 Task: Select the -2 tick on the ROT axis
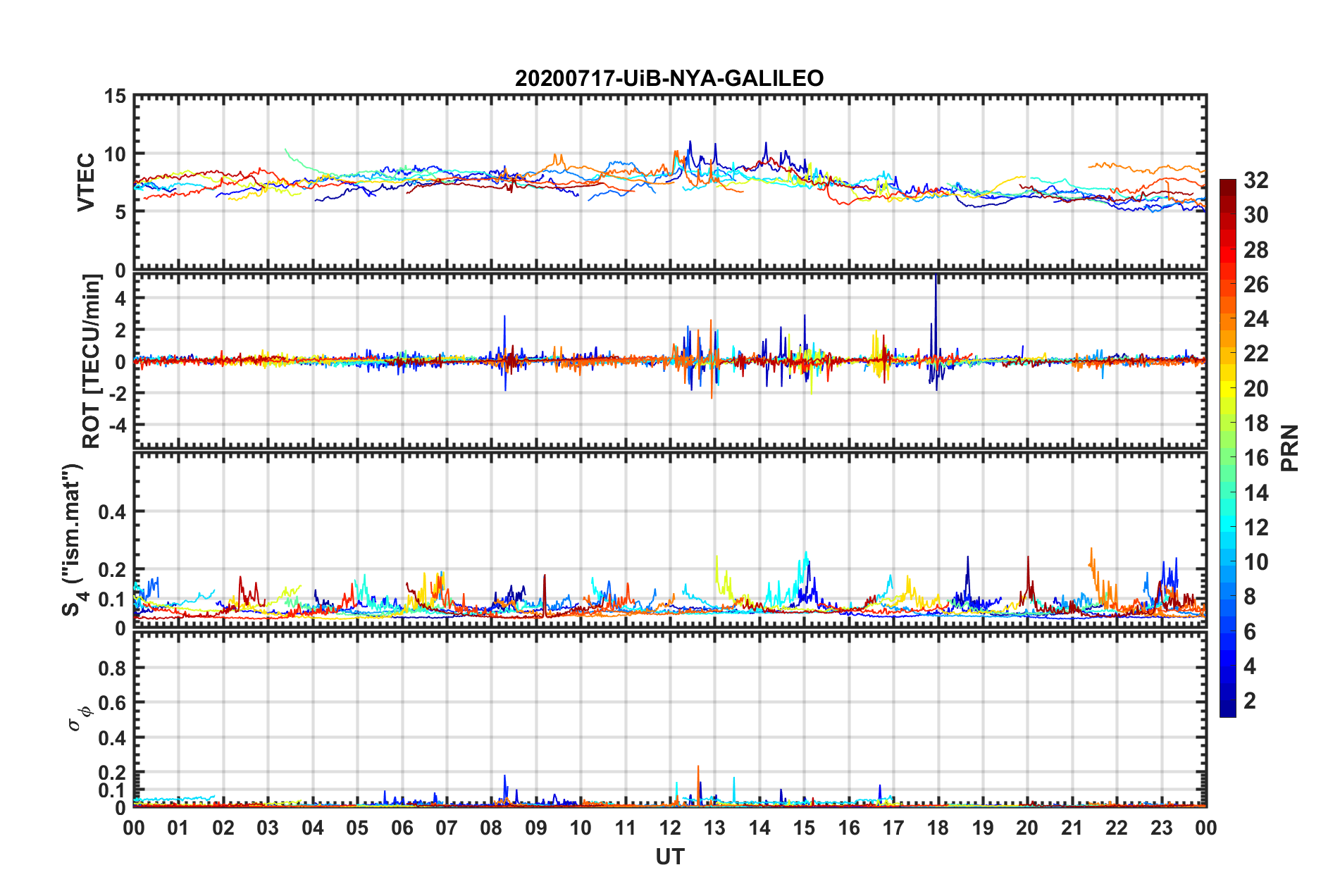point(117,393)
